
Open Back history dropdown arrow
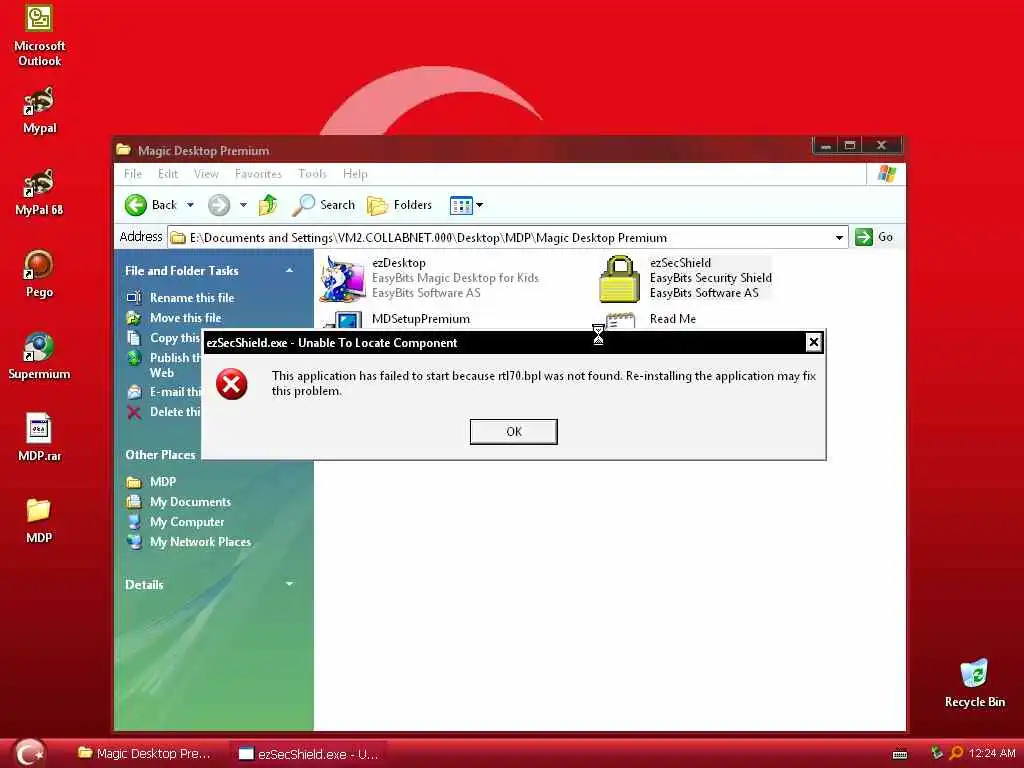point(190,205)
